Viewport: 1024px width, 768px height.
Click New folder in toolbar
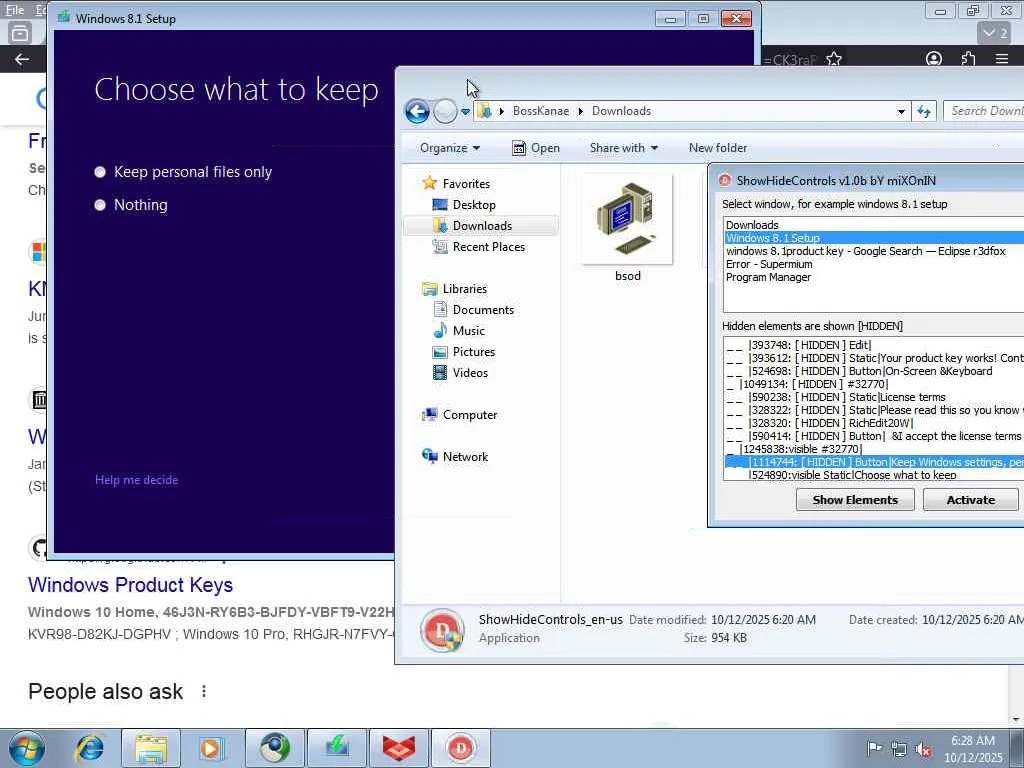click(x=718, y=148)
